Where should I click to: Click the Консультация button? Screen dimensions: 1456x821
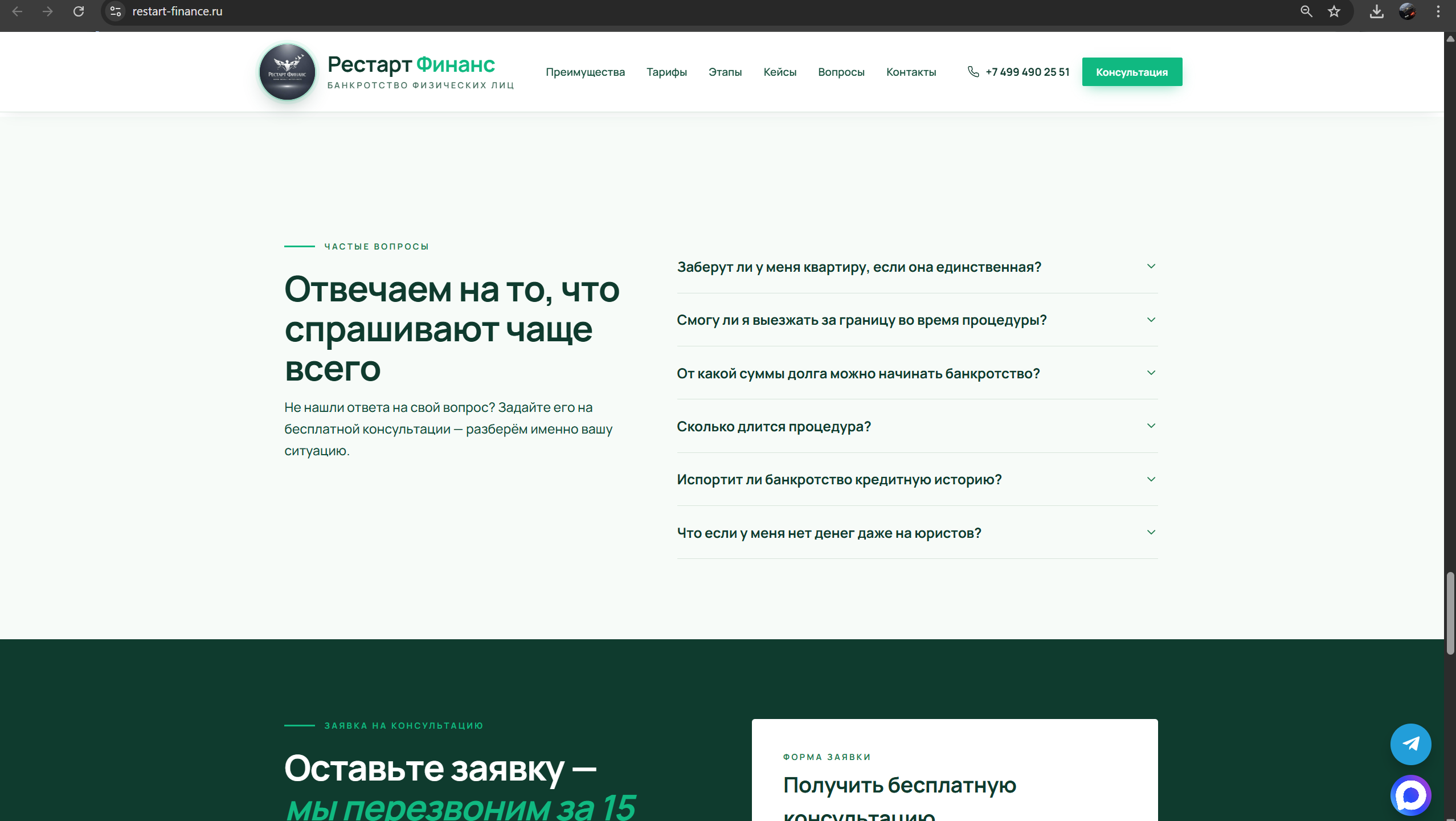tap(1132, 72)
